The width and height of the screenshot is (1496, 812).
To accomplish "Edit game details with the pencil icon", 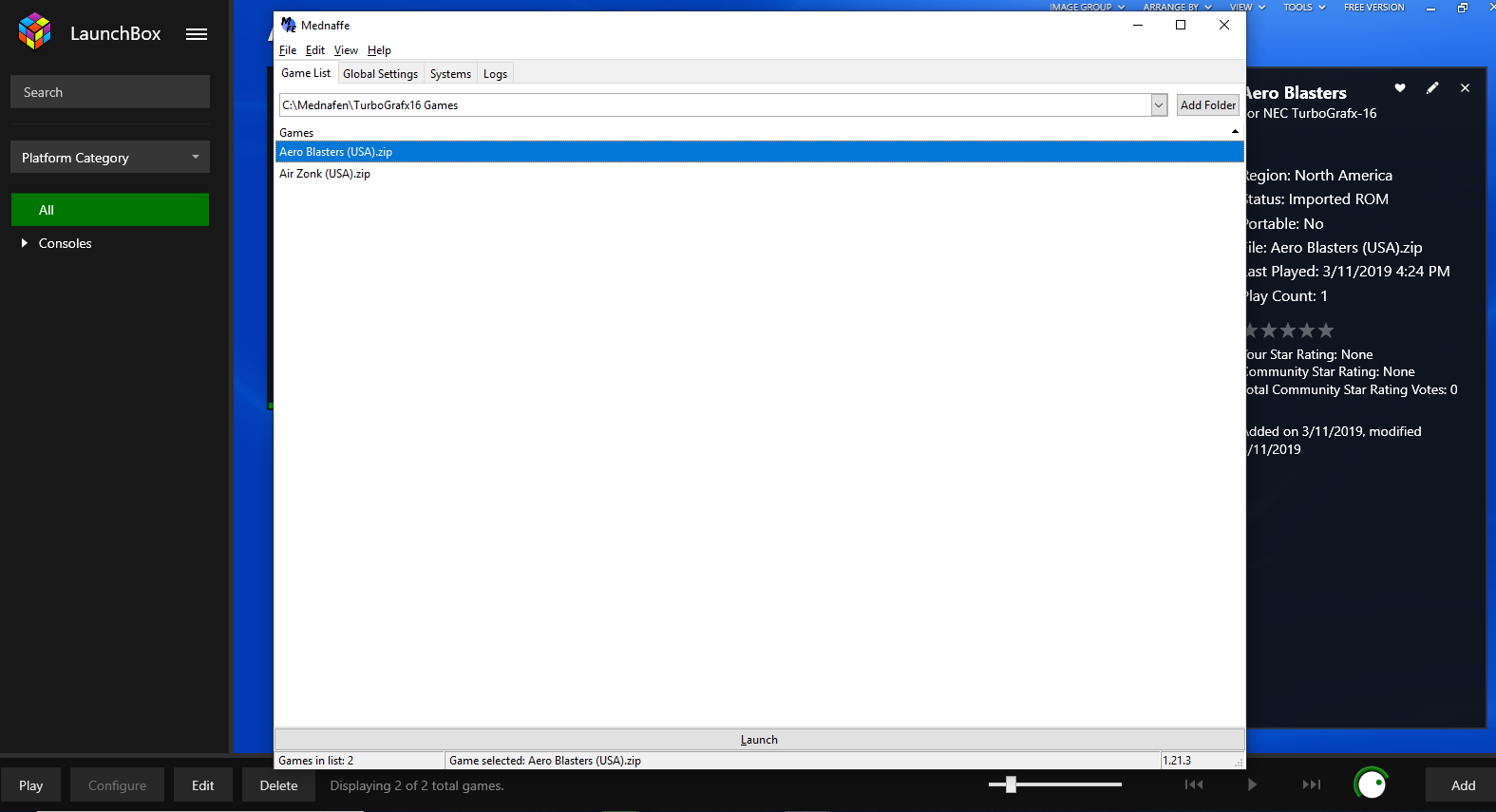I will tap(1432, 87).
